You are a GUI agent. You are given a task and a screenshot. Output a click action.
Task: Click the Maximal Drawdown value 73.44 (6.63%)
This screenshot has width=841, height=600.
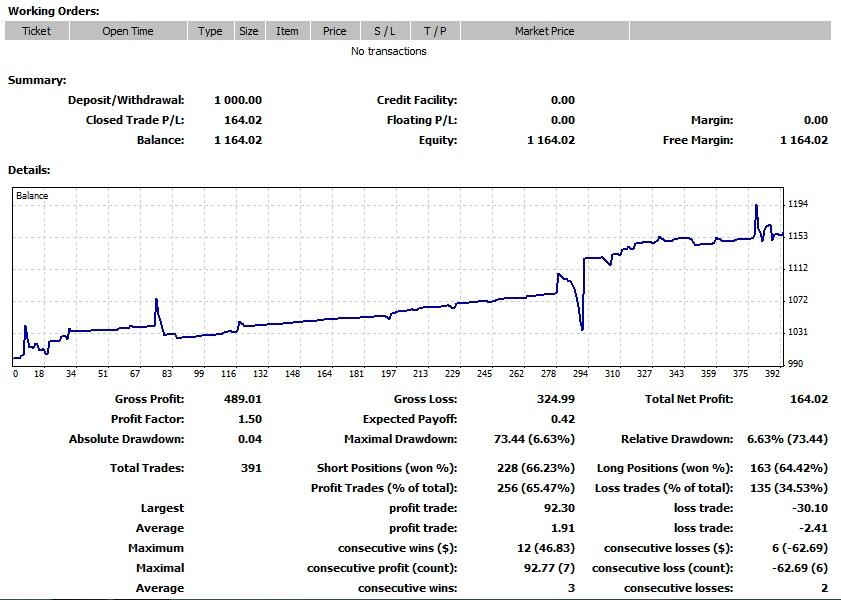534,439
